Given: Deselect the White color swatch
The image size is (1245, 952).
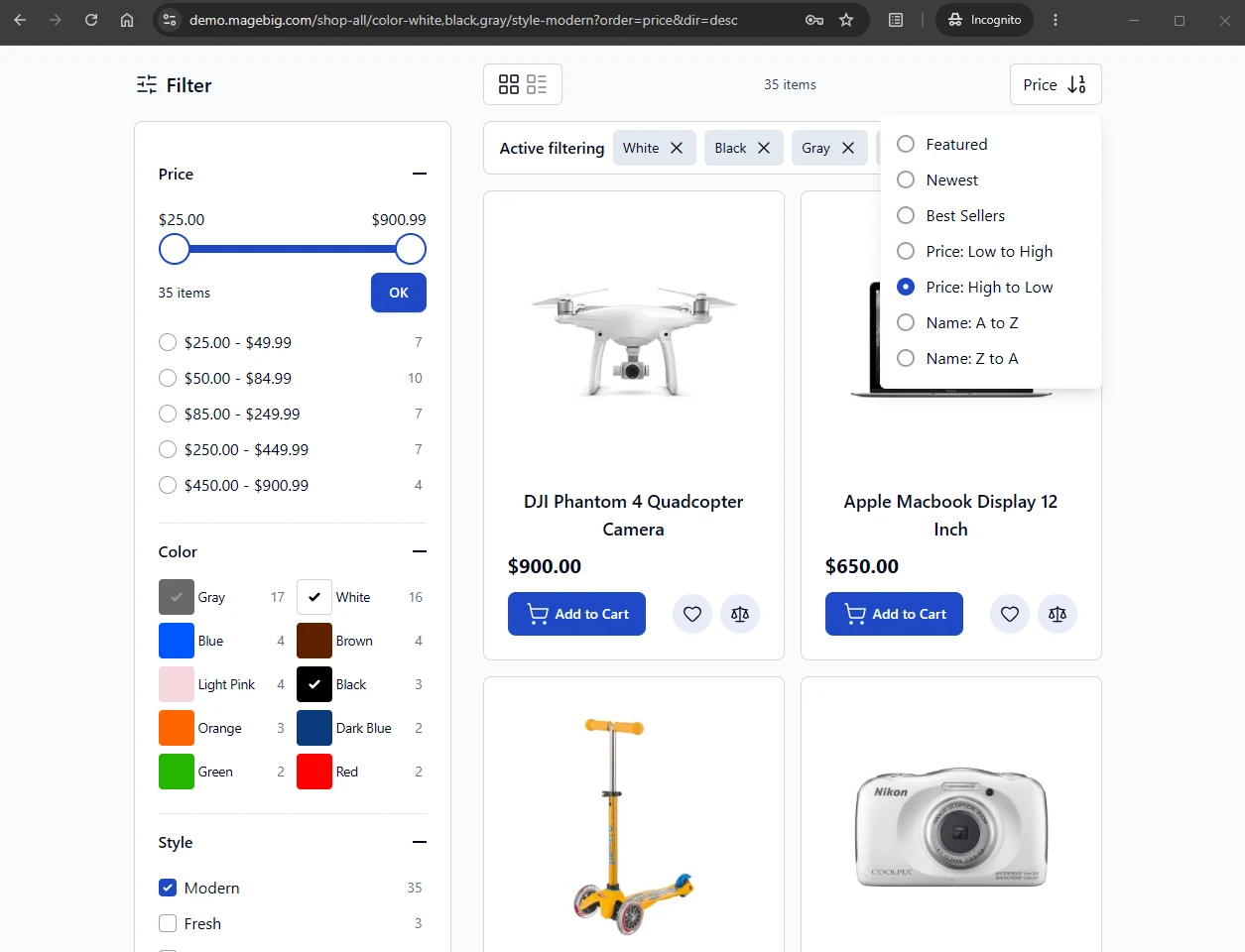Looking at the screenshot, I should click(x=314, y=597).
